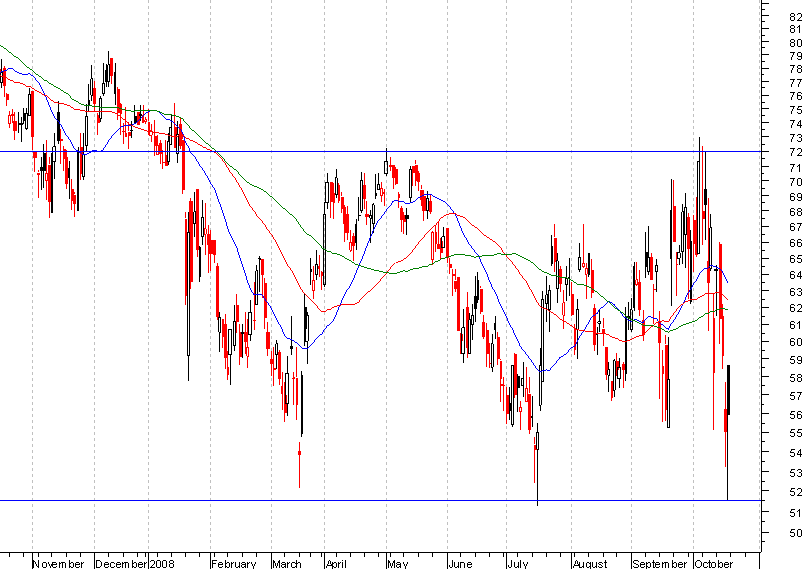The width and height of the screenshot is (806, 569).
Task: Click the early October peak candle above 72
Action: (699, 195)
